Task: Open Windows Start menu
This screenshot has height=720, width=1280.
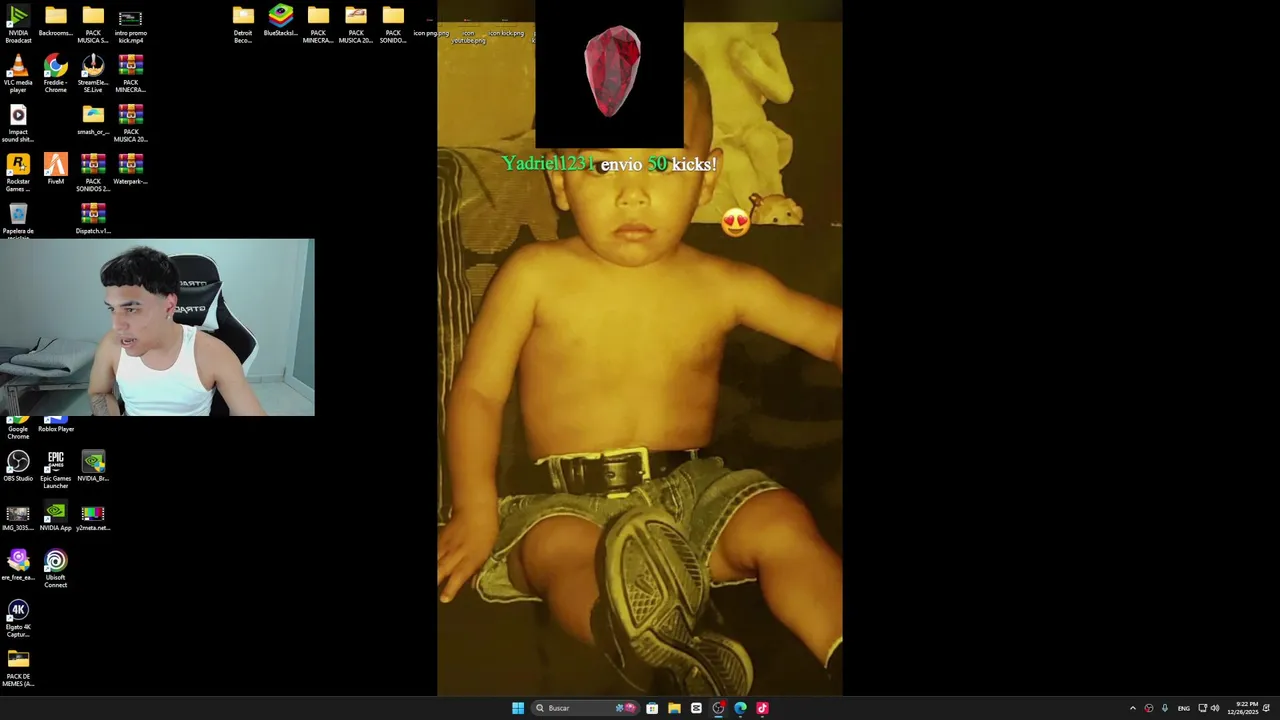Action: pyautogui.click(x=518, y=708)
